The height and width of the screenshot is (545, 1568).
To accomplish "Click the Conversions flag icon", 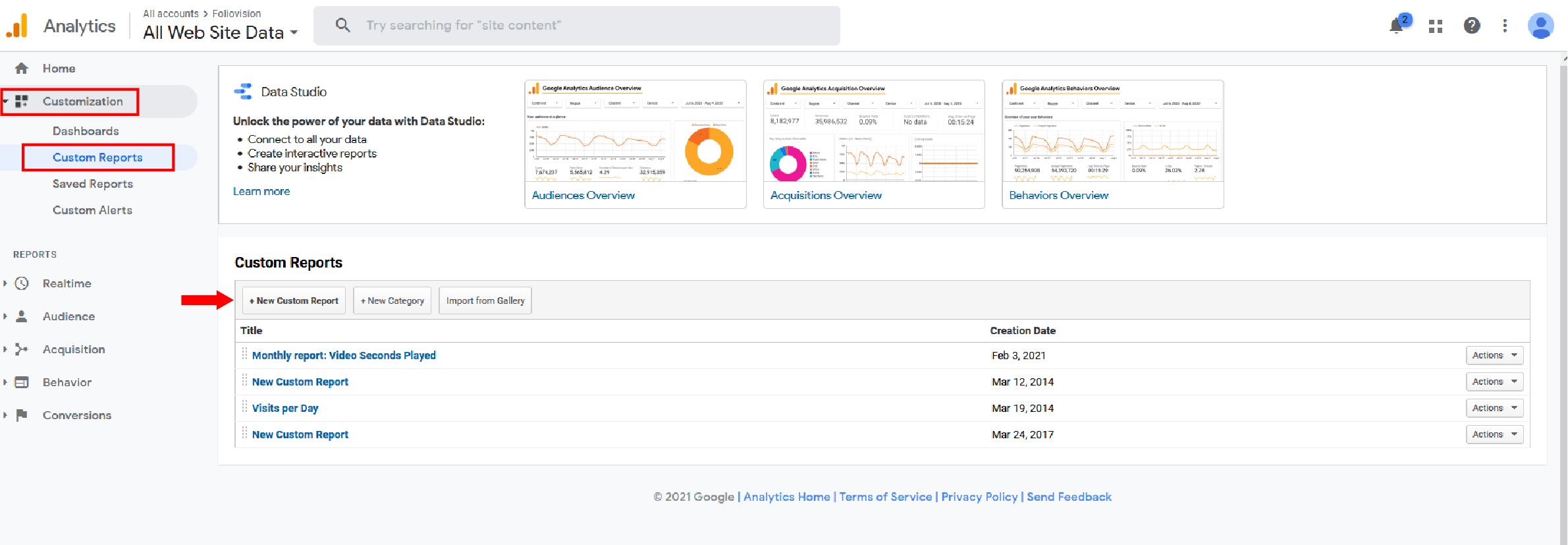I will [22, 415].
